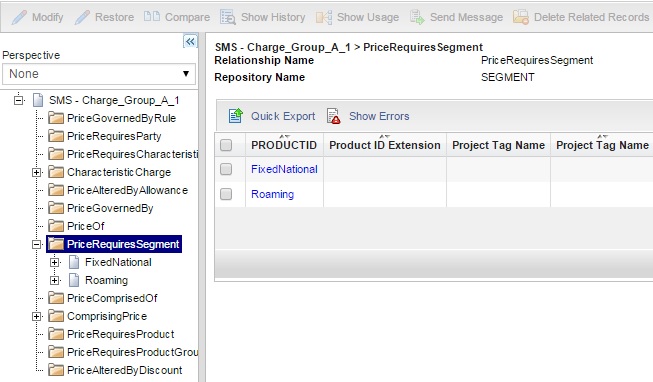Open Show History from toolbar

[228, 17]
